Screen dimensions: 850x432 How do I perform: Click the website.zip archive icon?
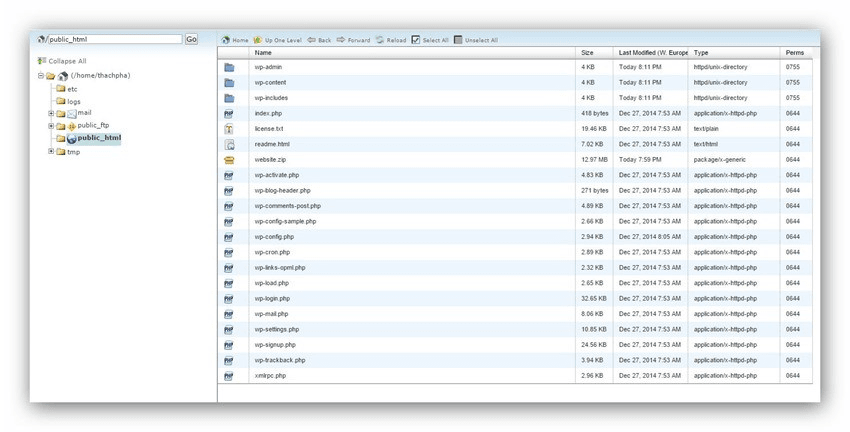coord(229,160)
